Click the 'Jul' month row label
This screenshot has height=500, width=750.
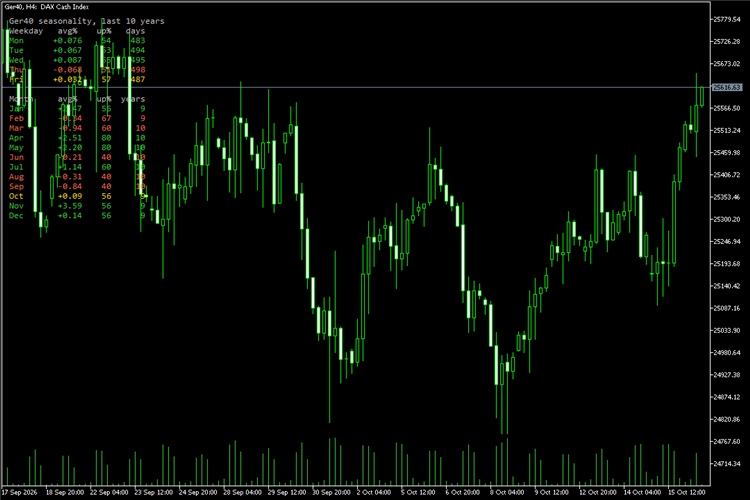[x=16, y=167]
